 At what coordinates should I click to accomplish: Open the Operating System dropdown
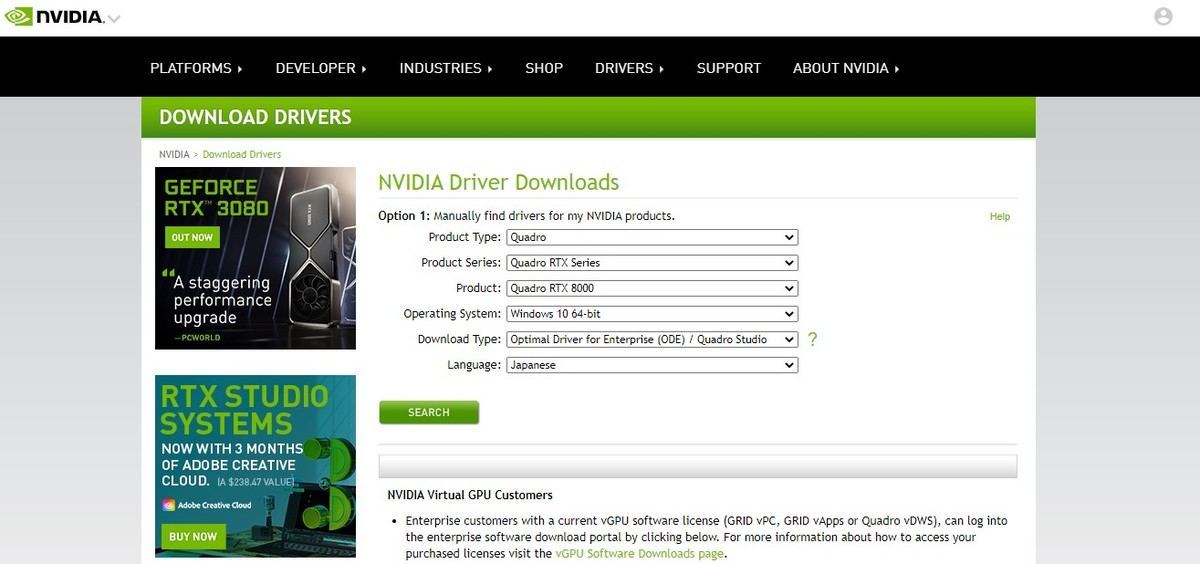[652, 314]
